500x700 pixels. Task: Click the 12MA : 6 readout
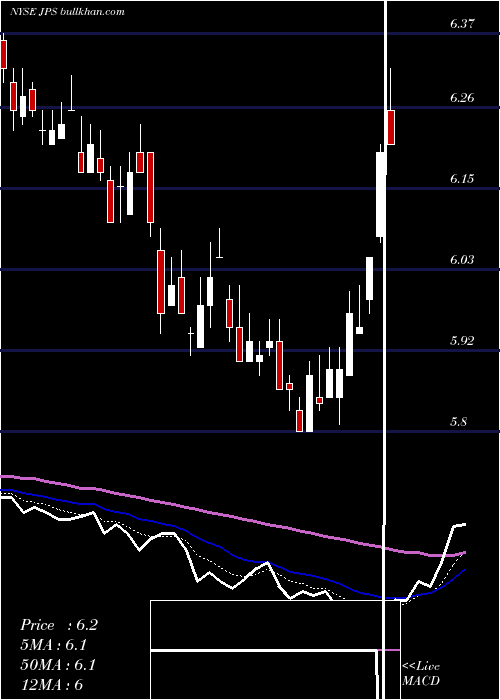(x=51, y=684)
